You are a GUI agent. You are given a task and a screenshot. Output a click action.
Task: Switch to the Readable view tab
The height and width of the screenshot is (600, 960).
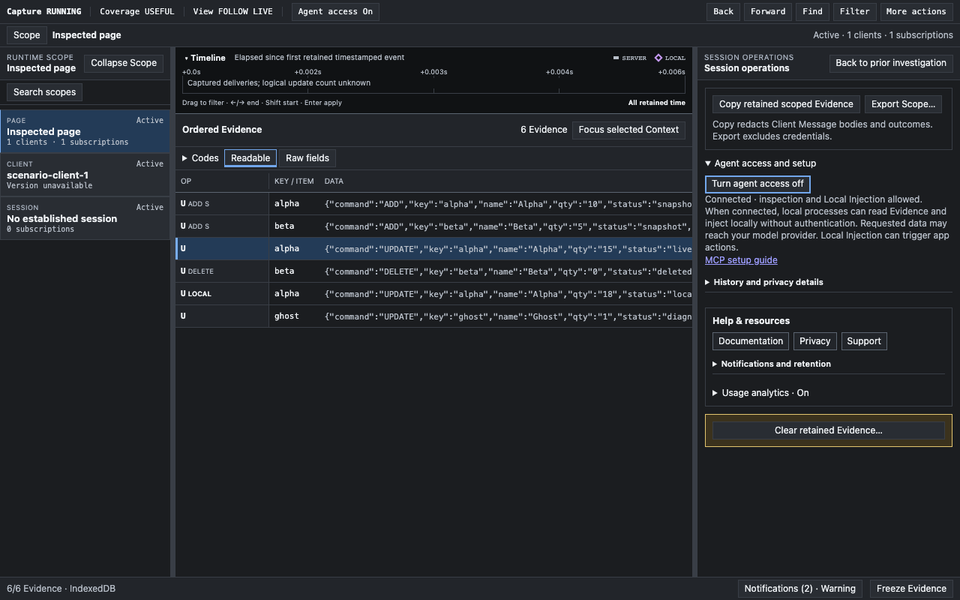[x=250, y=158]
